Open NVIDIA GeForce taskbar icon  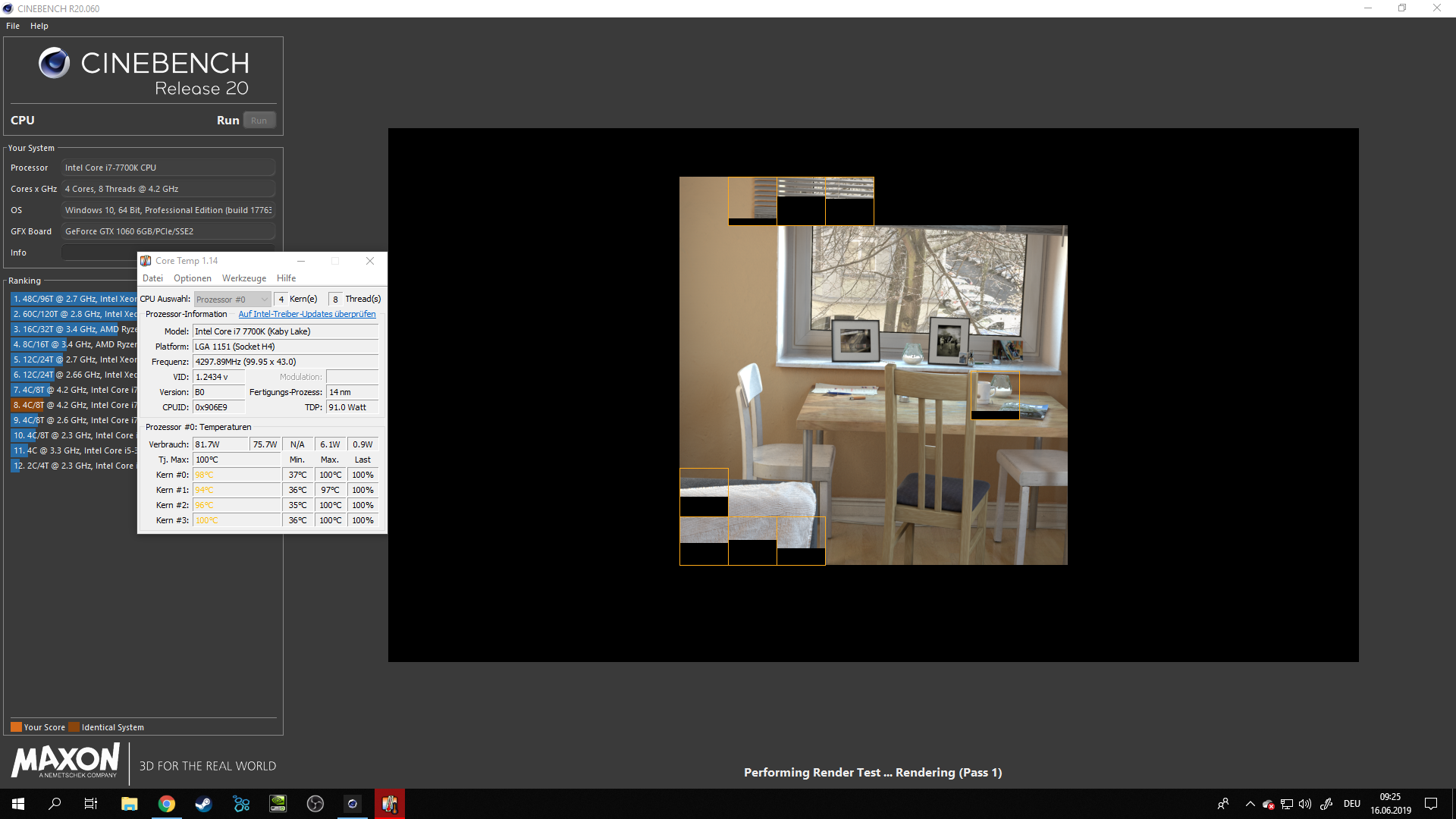278,804
